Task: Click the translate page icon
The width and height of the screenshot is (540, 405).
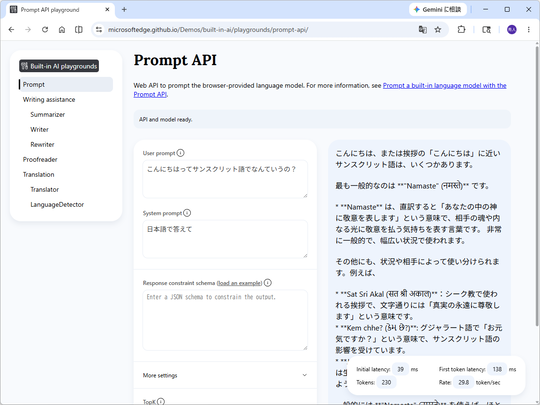Action: [423, 30]
